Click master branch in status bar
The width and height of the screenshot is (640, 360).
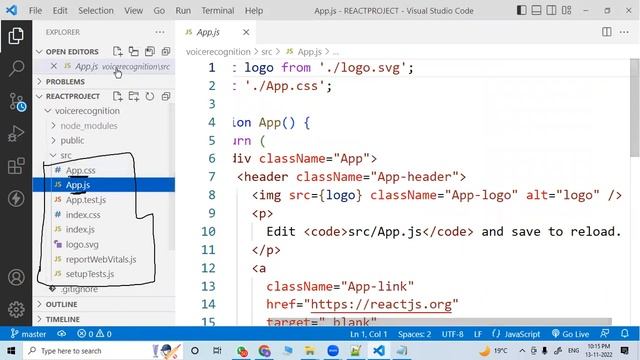pos(28,334)
